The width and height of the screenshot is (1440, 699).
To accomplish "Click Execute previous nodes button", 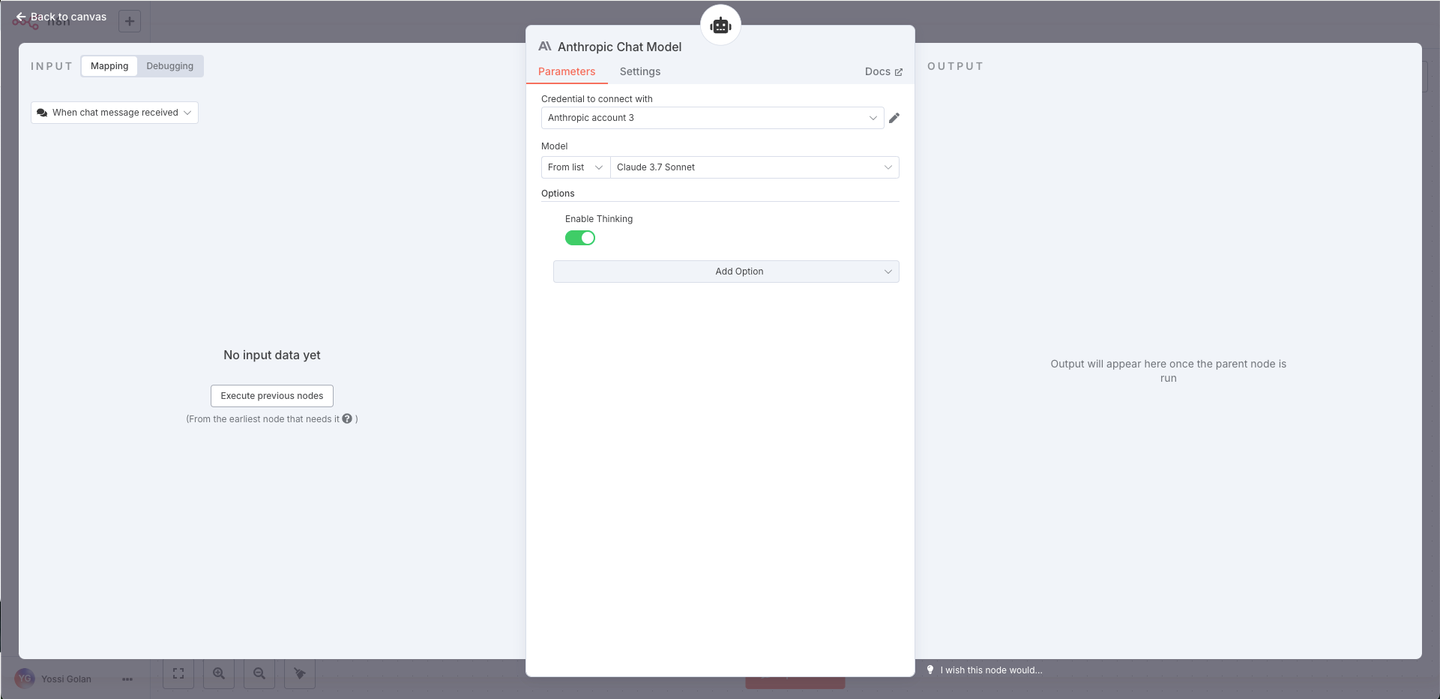I will (x=272, y=396).
